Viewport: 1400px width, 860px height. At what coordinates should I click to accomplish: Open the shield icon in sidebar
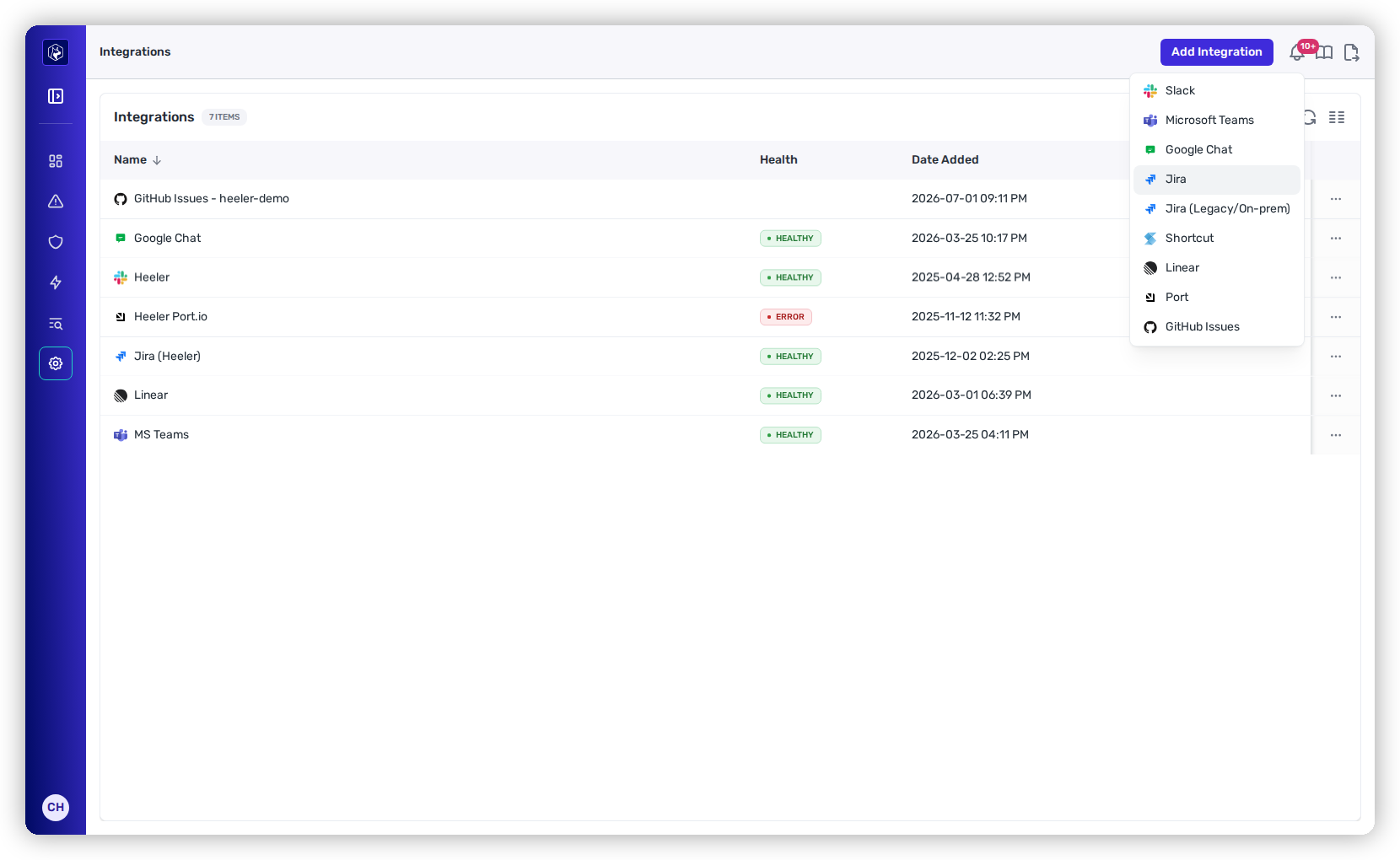[56, 242]
